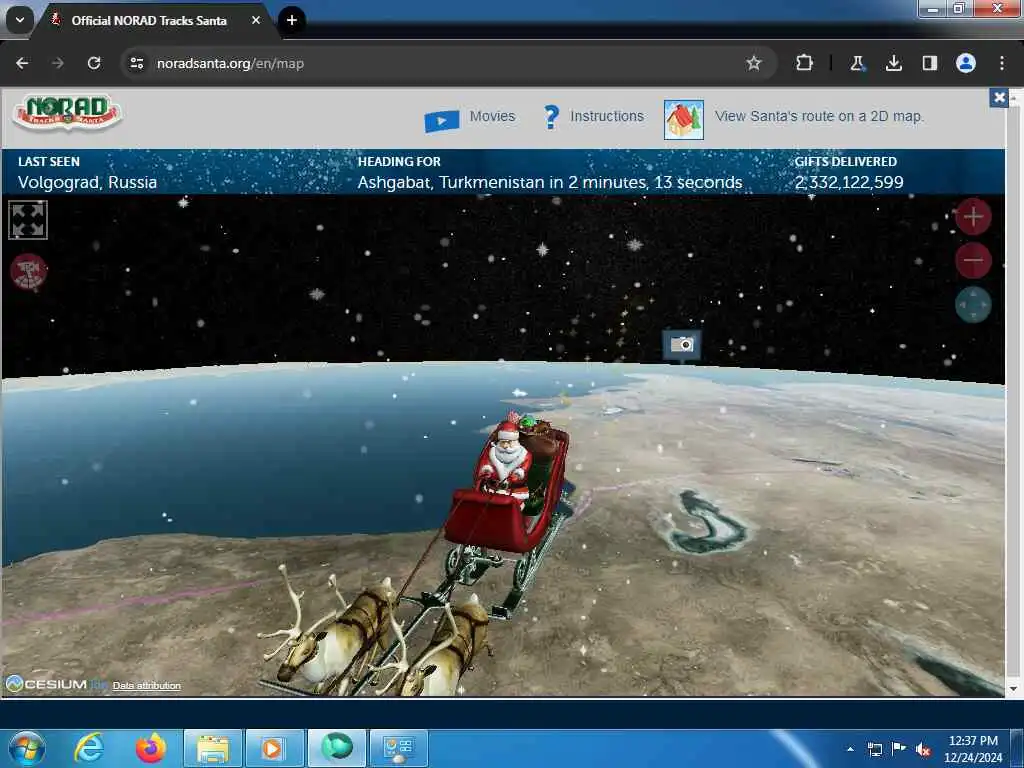Open the Instructions link
The image size is (1024, 768).
pos(607,116)
